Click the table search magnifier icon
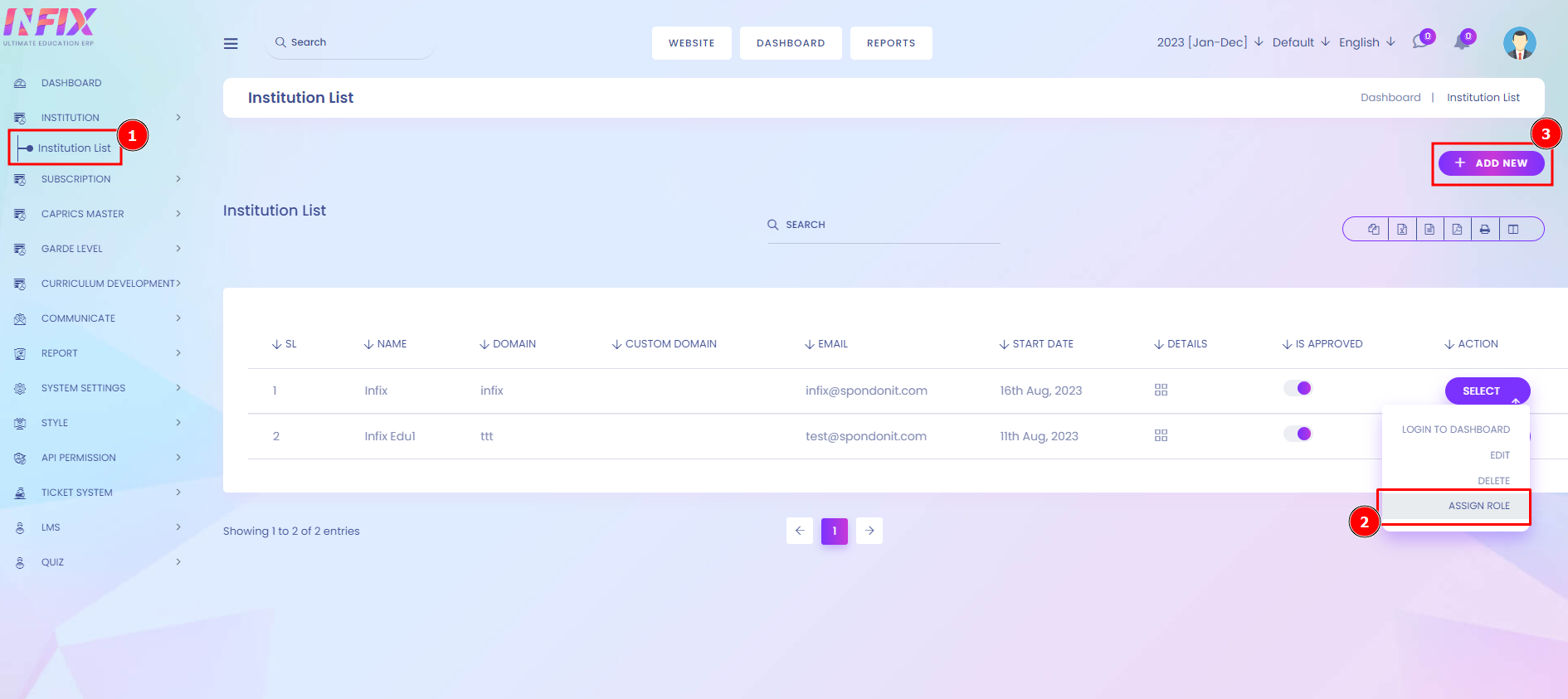This screenshot has width=1568, height=699. [x=773, y=225]
